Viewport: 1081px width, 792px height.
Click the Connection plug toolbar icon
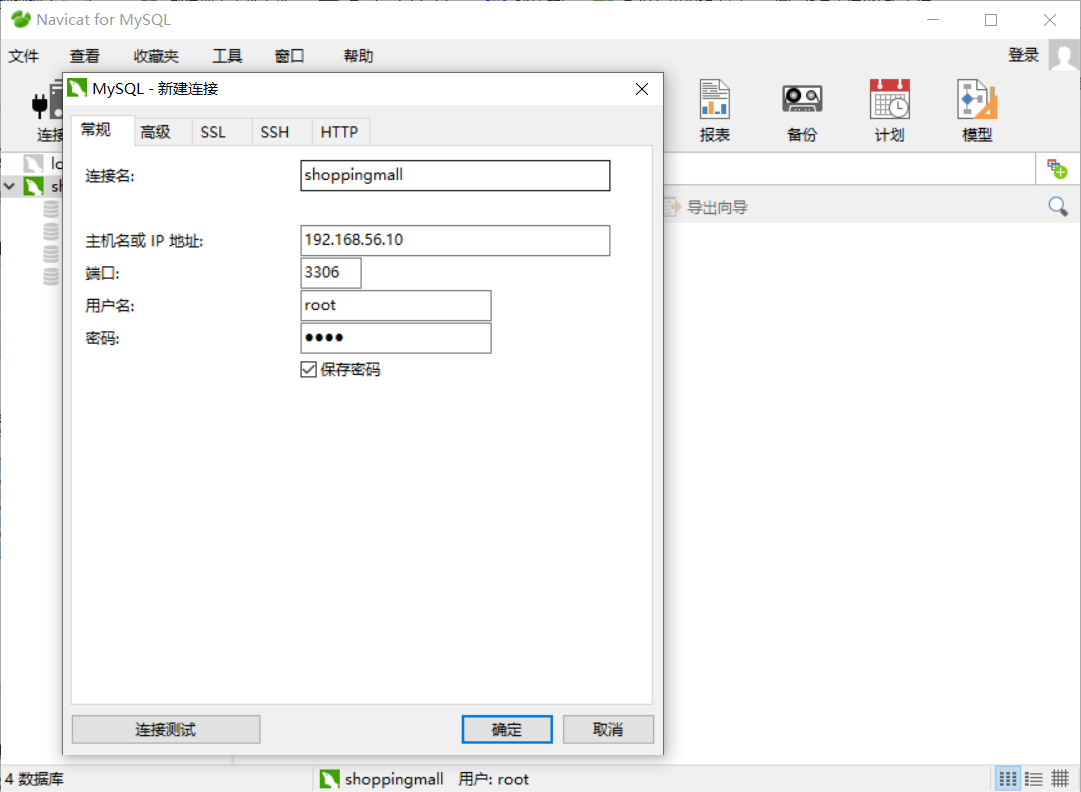pos(47,102)
